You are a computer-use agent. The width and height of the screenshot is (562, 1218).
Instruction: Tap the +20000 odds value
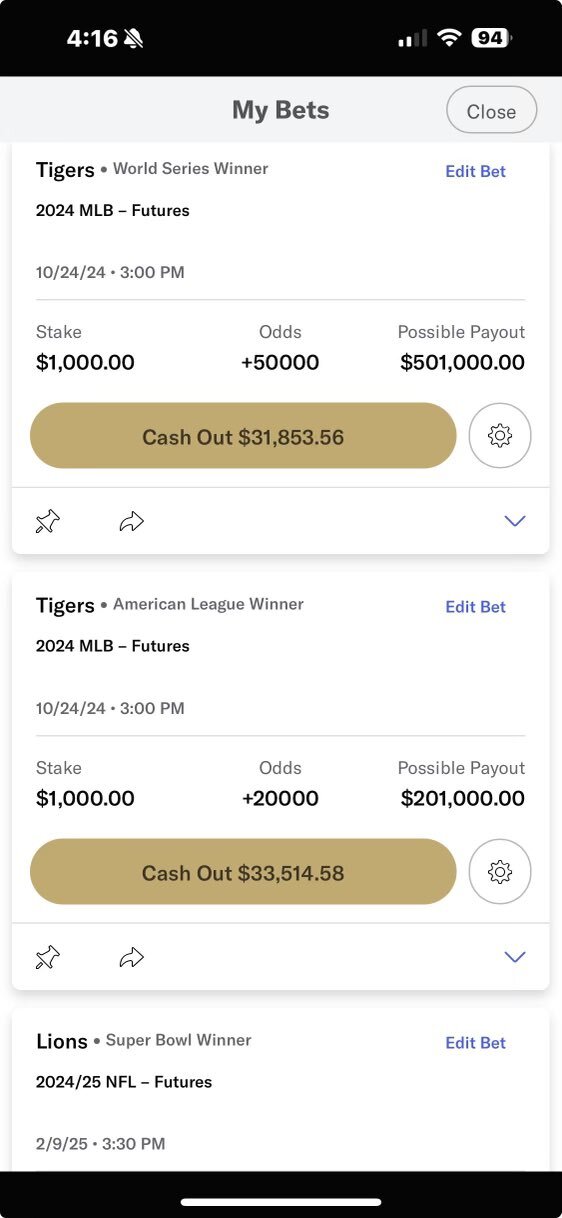coord(280,798)
